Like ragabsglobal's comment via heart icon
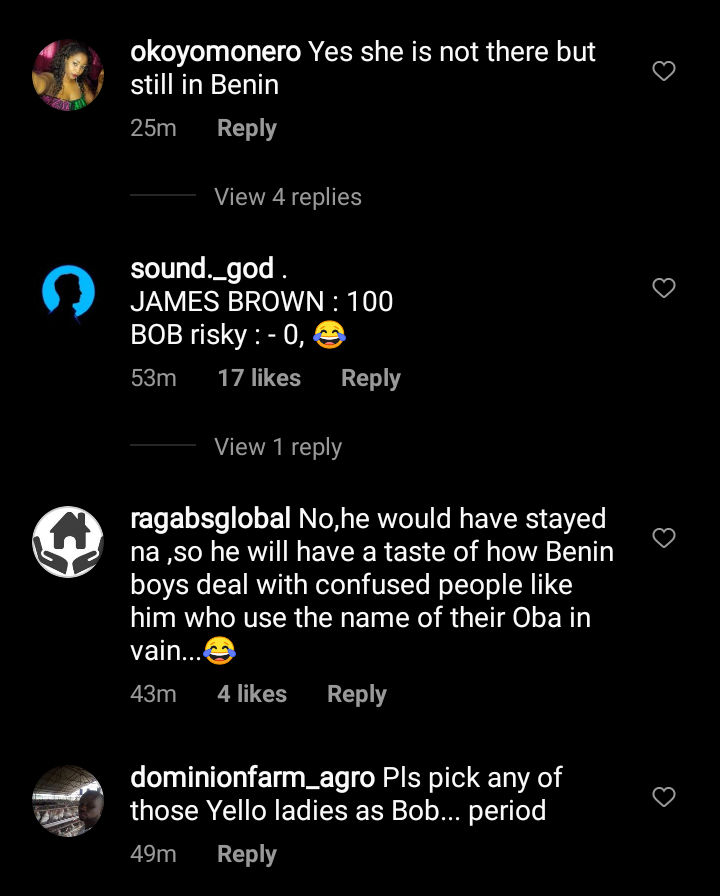Screen dimensions: 720x896 [664, 538]
